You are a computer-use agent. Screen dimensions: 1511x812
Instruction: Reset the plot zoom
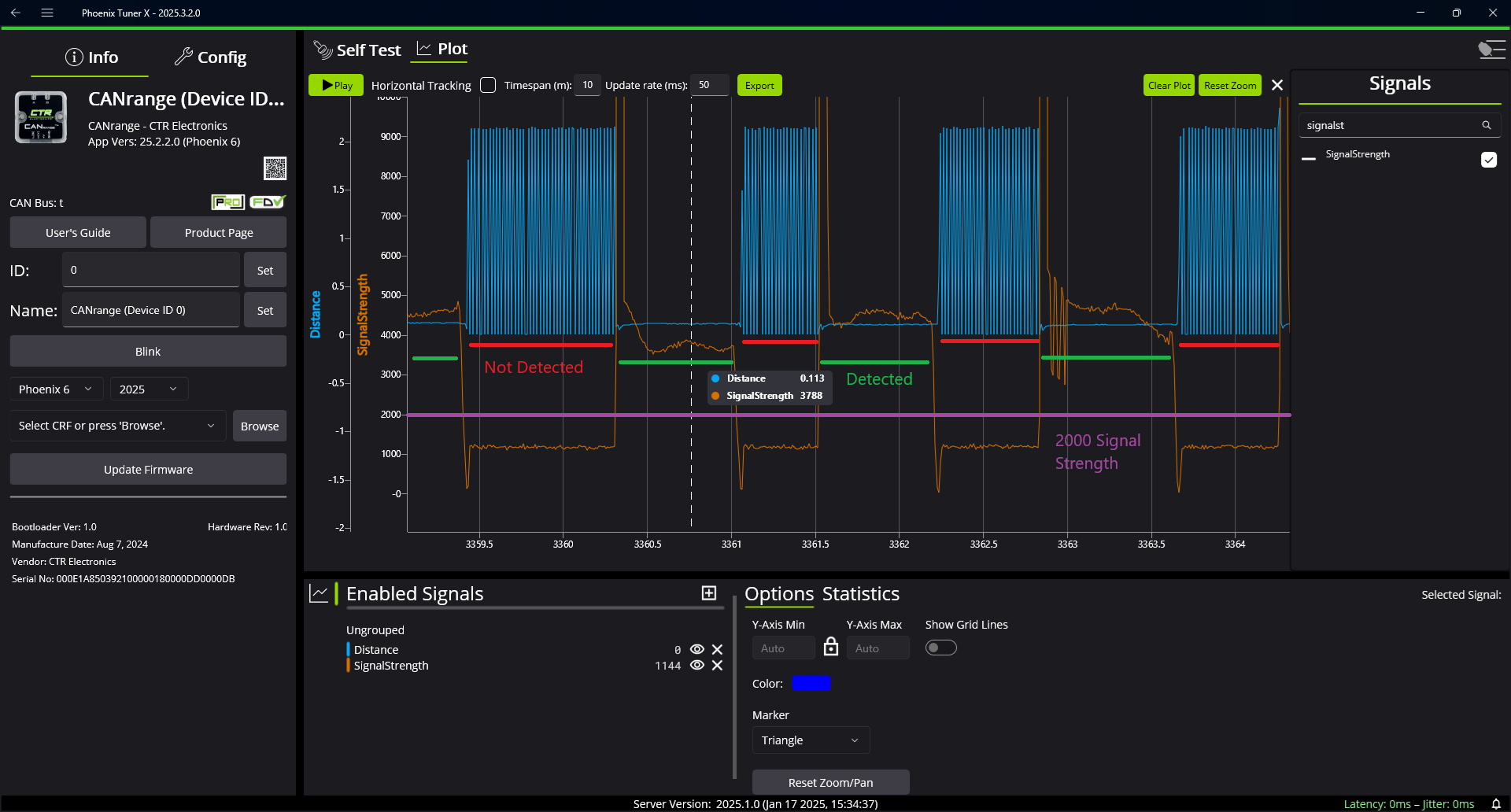pos(1230,85)
